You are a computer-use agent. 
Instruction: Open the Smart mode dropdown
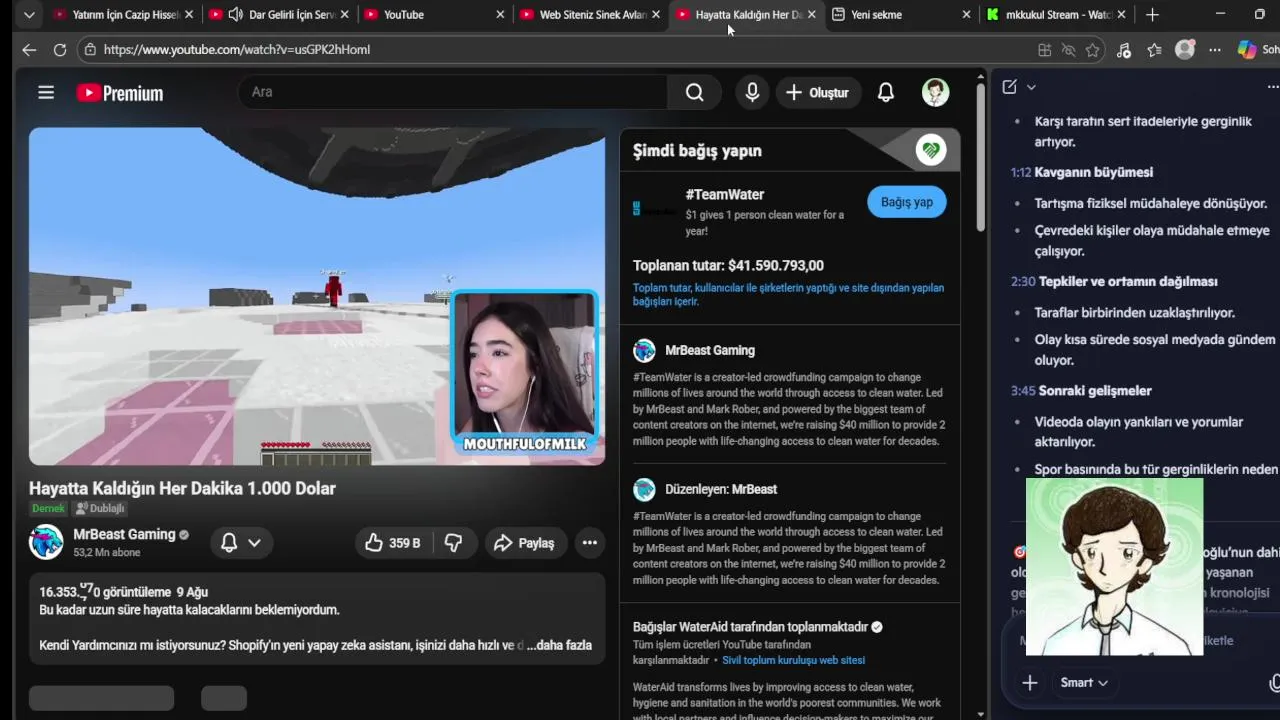(1083, 682)
